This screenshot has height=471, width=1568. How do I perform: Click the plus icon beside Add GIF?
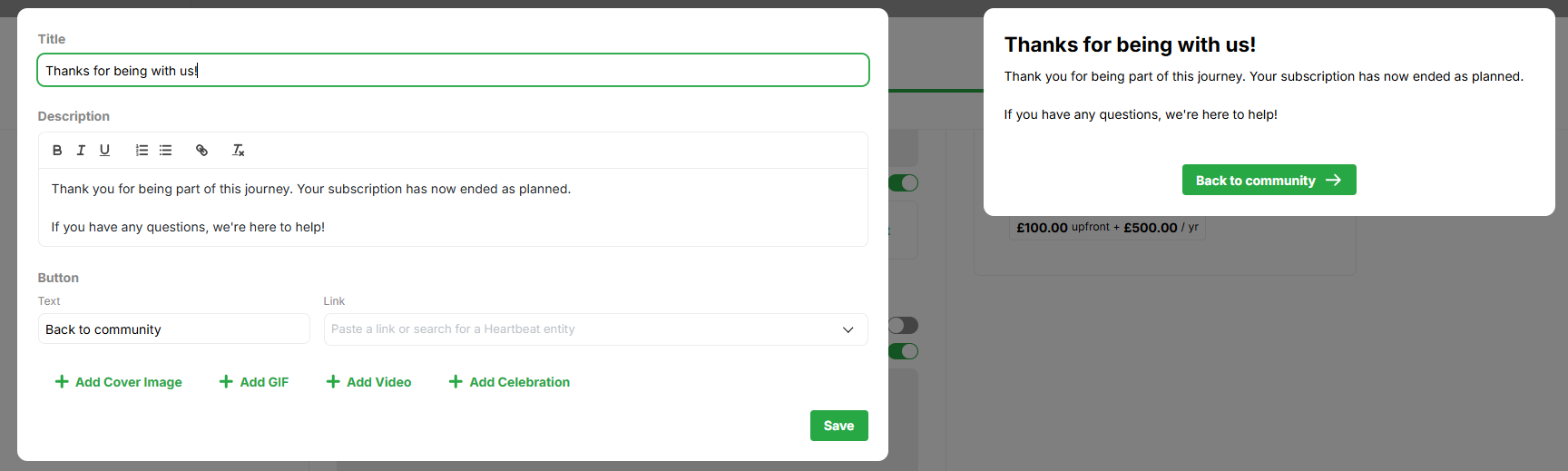(x=226, y=382)
